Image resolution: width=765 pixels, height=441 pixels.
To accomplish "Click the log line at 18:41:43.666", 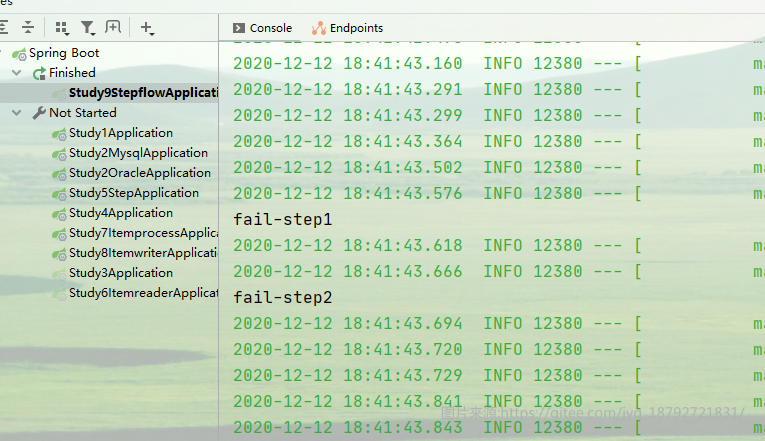I will 499,272.
